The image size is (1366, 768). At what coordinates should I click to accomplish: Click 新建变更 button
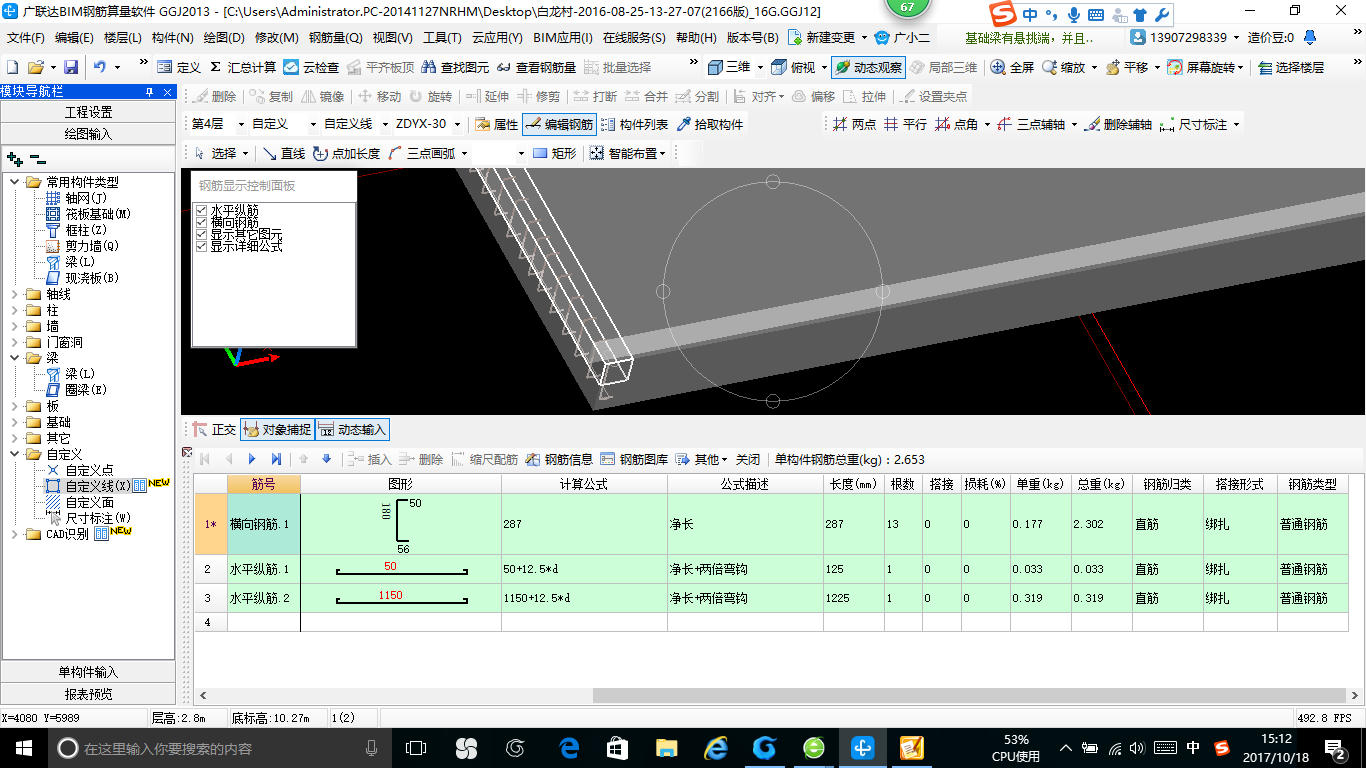[823, 38]
